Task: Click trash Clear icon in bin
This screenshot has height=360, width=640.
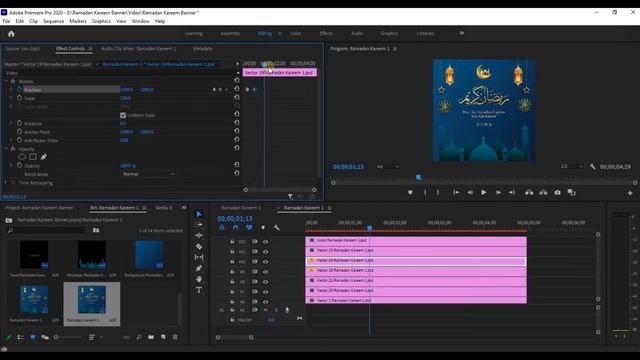Action: 175,337
